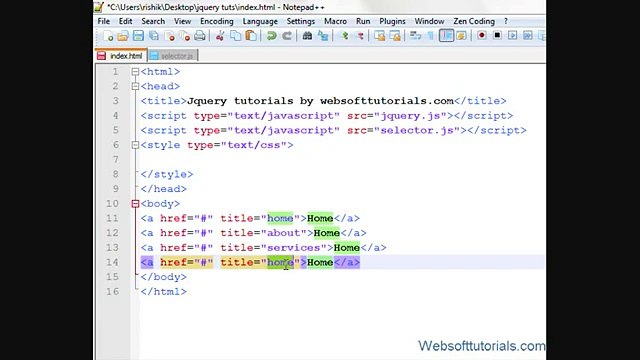Screen dimensions: 640x360
Task: Open the Encoding menu
Action: (x=217, y=21)
